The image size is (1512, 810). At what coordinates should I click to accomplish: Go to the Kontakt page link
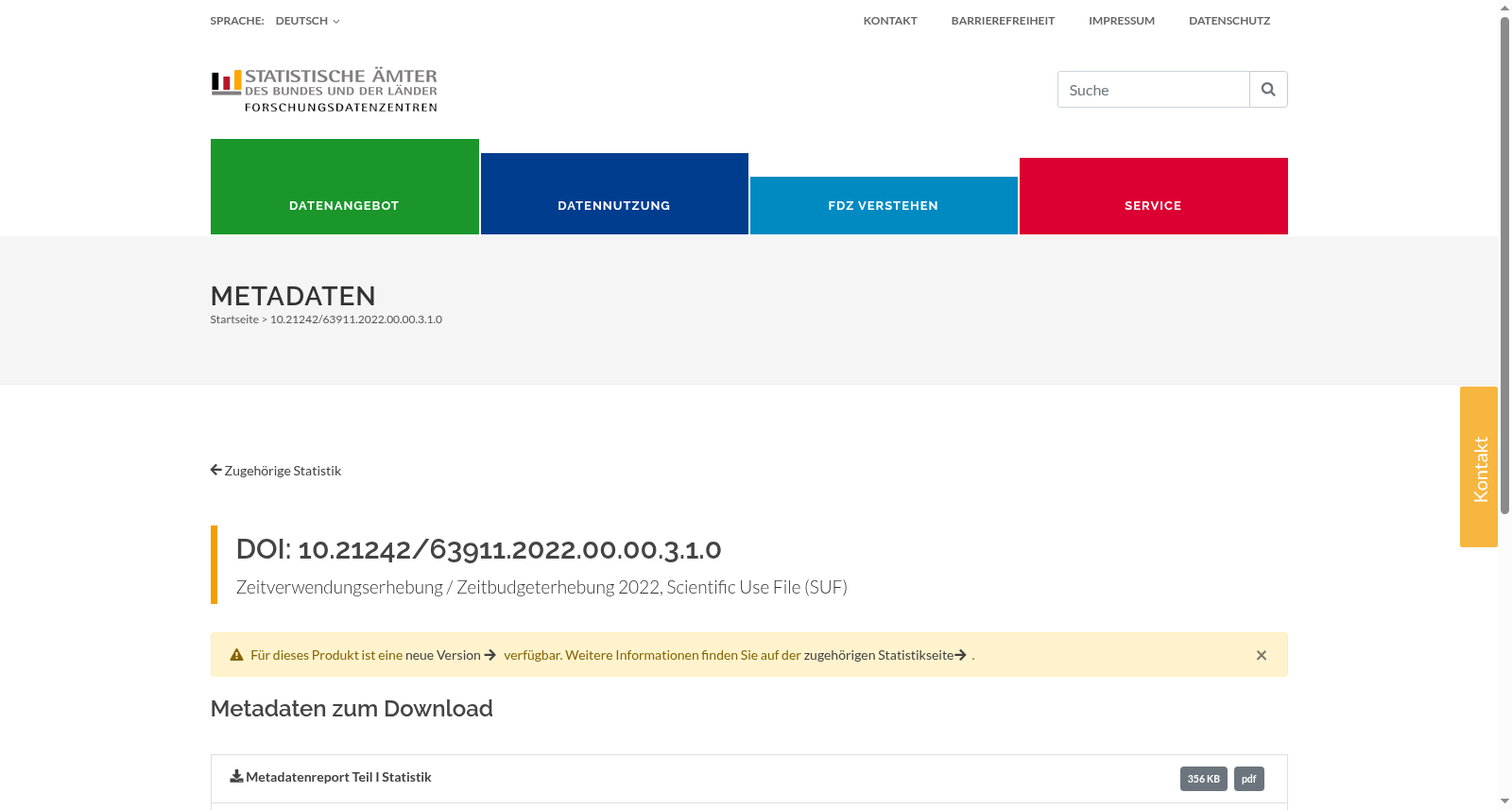pyautogui.click(x=890, y=21)
